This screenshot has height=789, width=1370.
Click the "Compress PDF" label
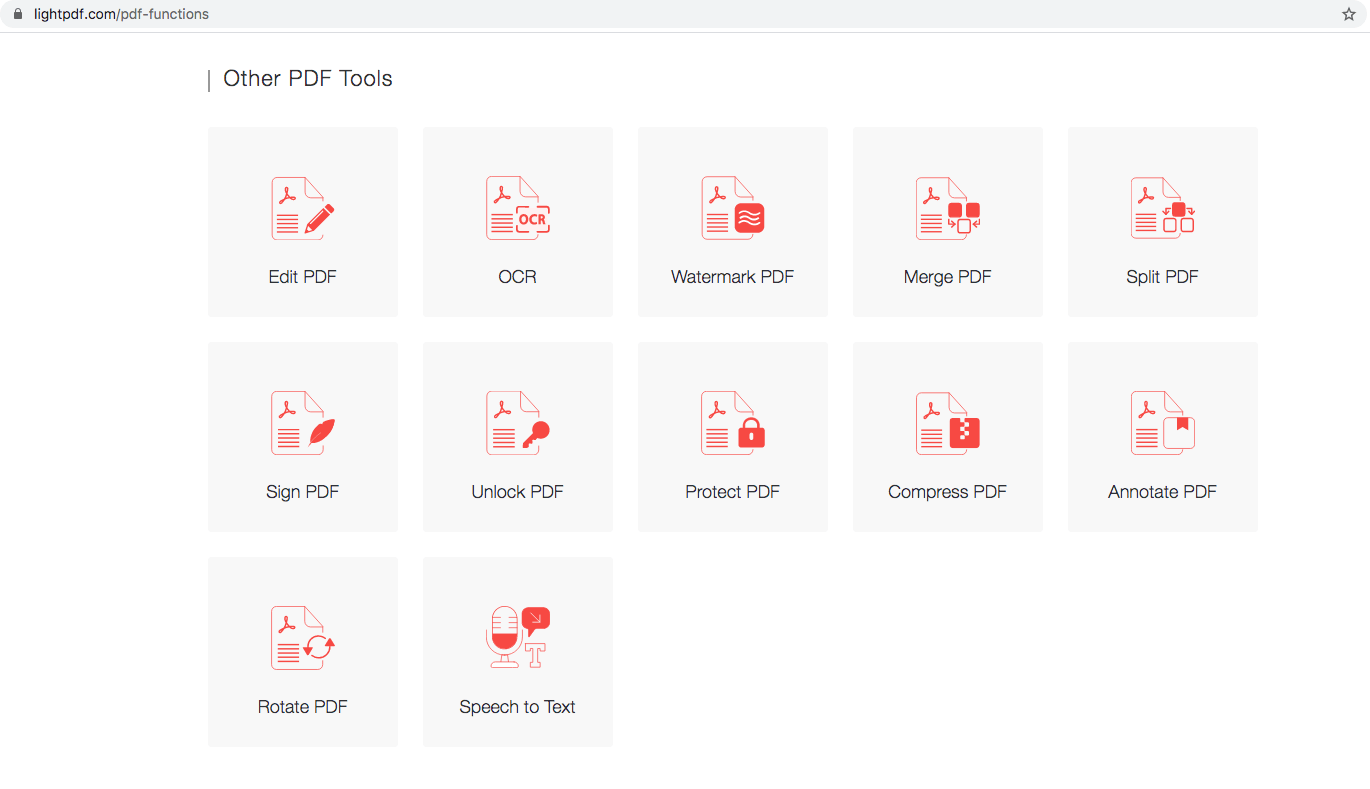point(948,492)
